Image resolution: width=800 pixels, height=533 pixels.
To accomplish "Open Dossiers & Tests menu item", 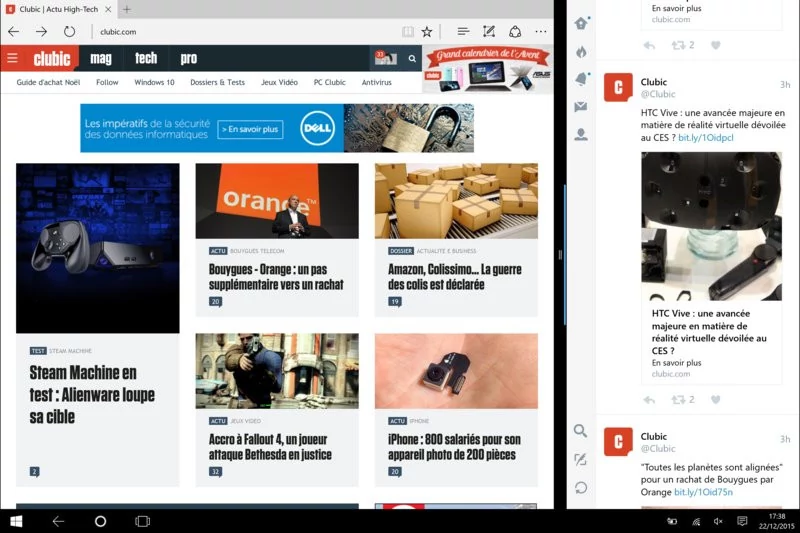I will (x=217, y=82).
